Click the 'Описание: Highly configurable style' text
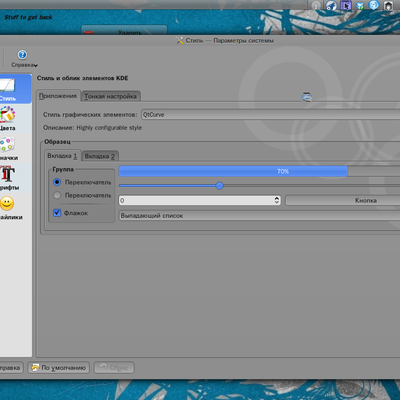This screenshot has width=400, height=400. point(92,128)
